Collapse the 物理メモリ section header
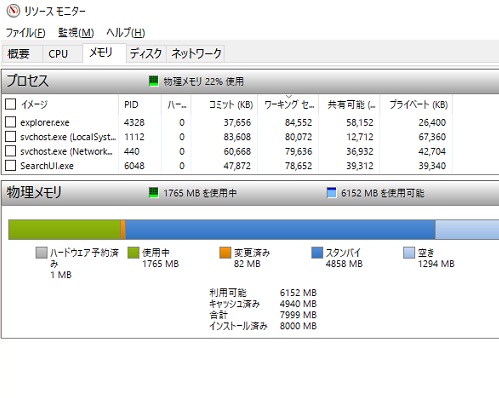The width and height of the screenshot is (499, 398). (x=250, y=193)
